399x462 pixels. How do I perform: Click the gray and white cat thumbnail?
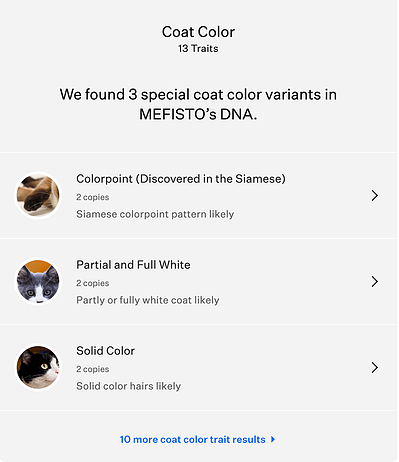tap(38, 282)
